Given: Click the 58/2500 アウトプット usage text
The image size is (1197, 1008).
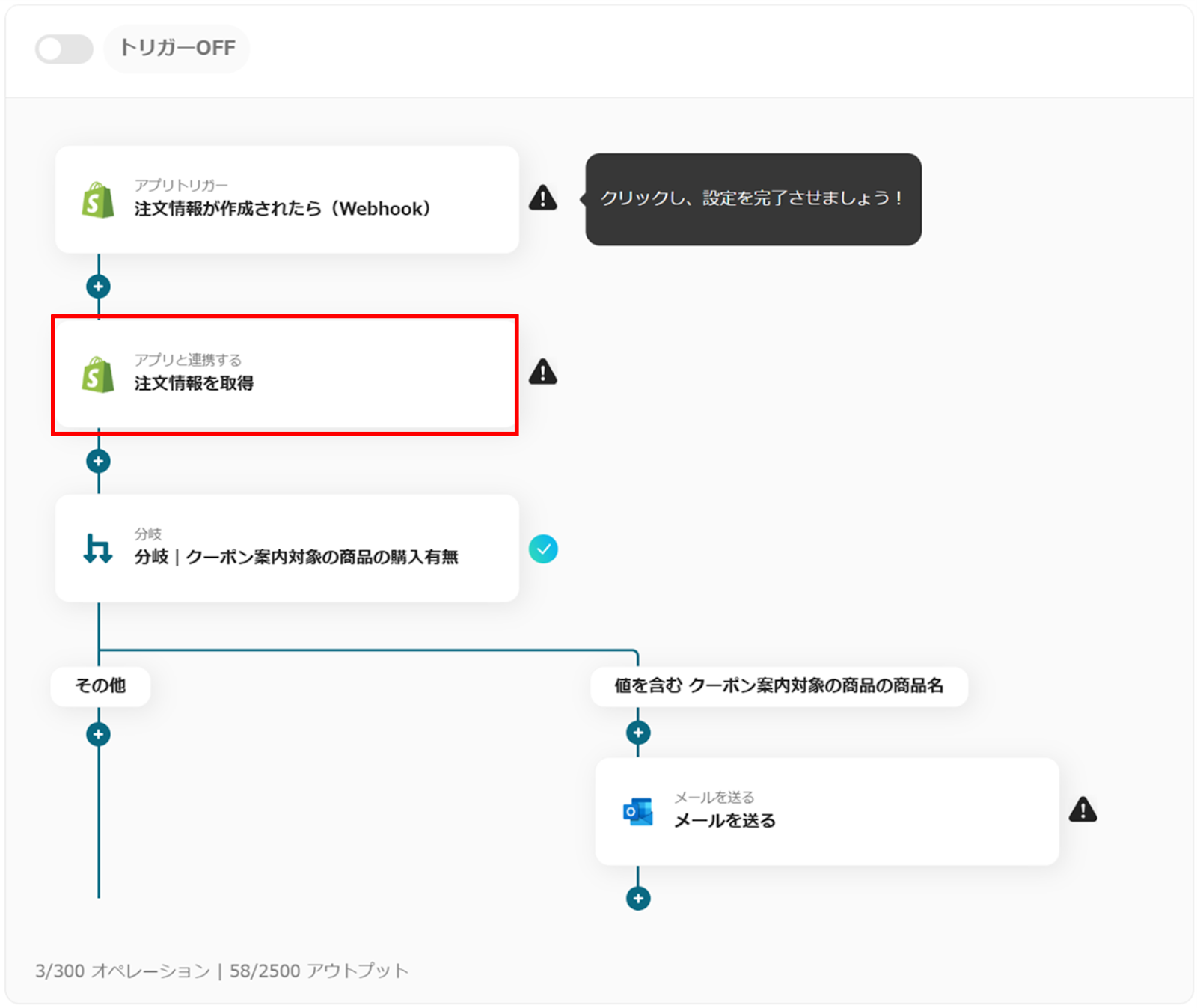Looking at the screenshot, I should [319, 971].
